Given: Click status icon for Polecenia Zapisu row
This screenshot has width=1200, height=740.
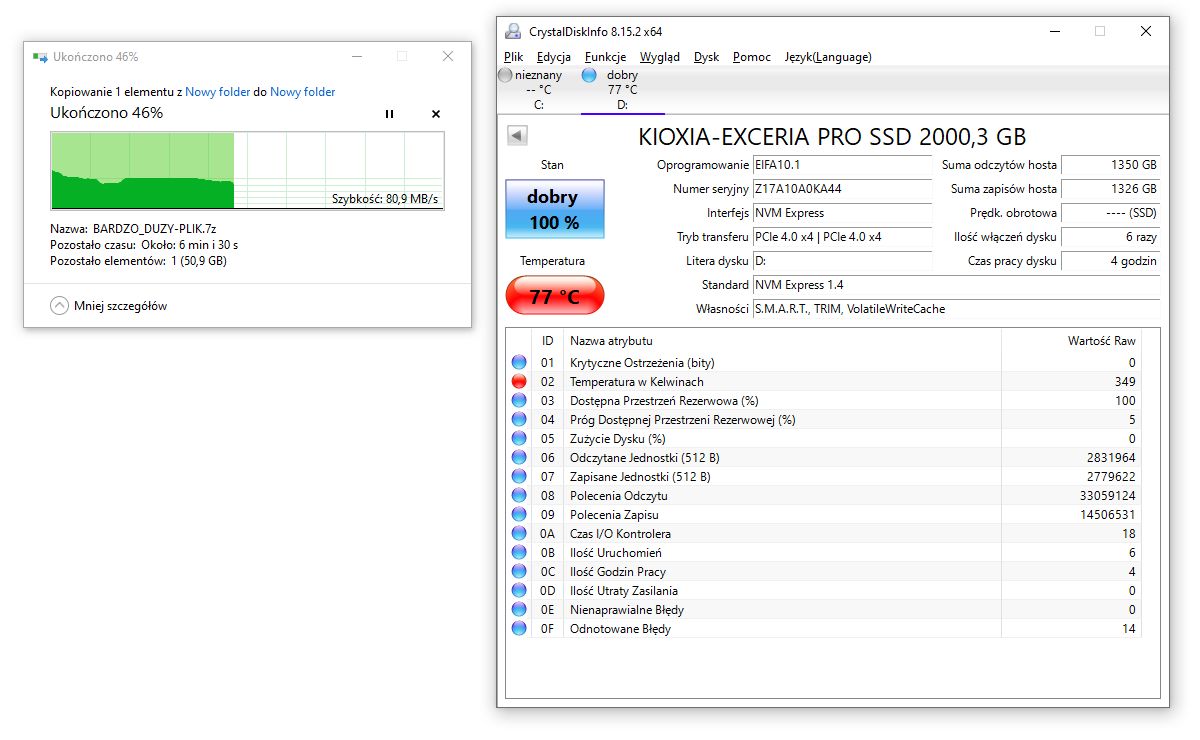Looking at the screenshot, I should coord(519,515).
